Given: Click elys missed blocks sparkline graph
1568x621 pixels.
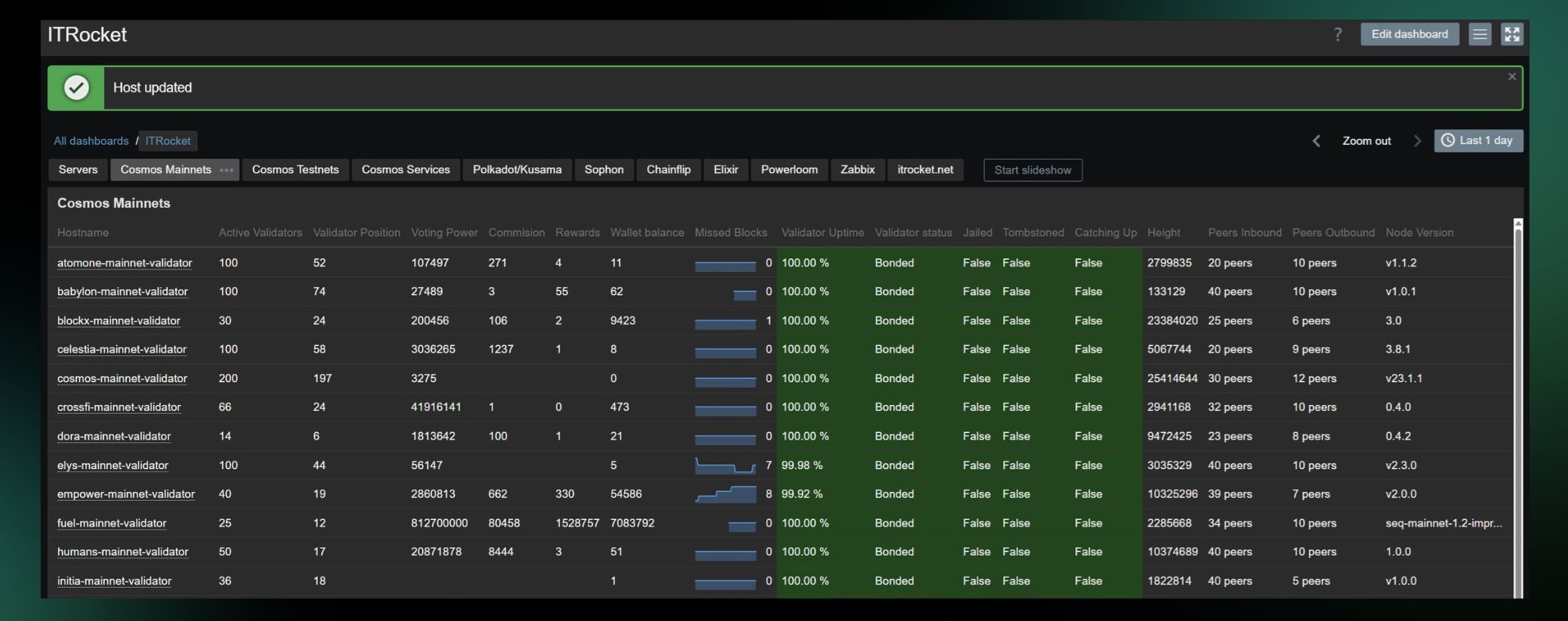Looking at the screenshot, I should pyautogui.click(x=725, y=465).
